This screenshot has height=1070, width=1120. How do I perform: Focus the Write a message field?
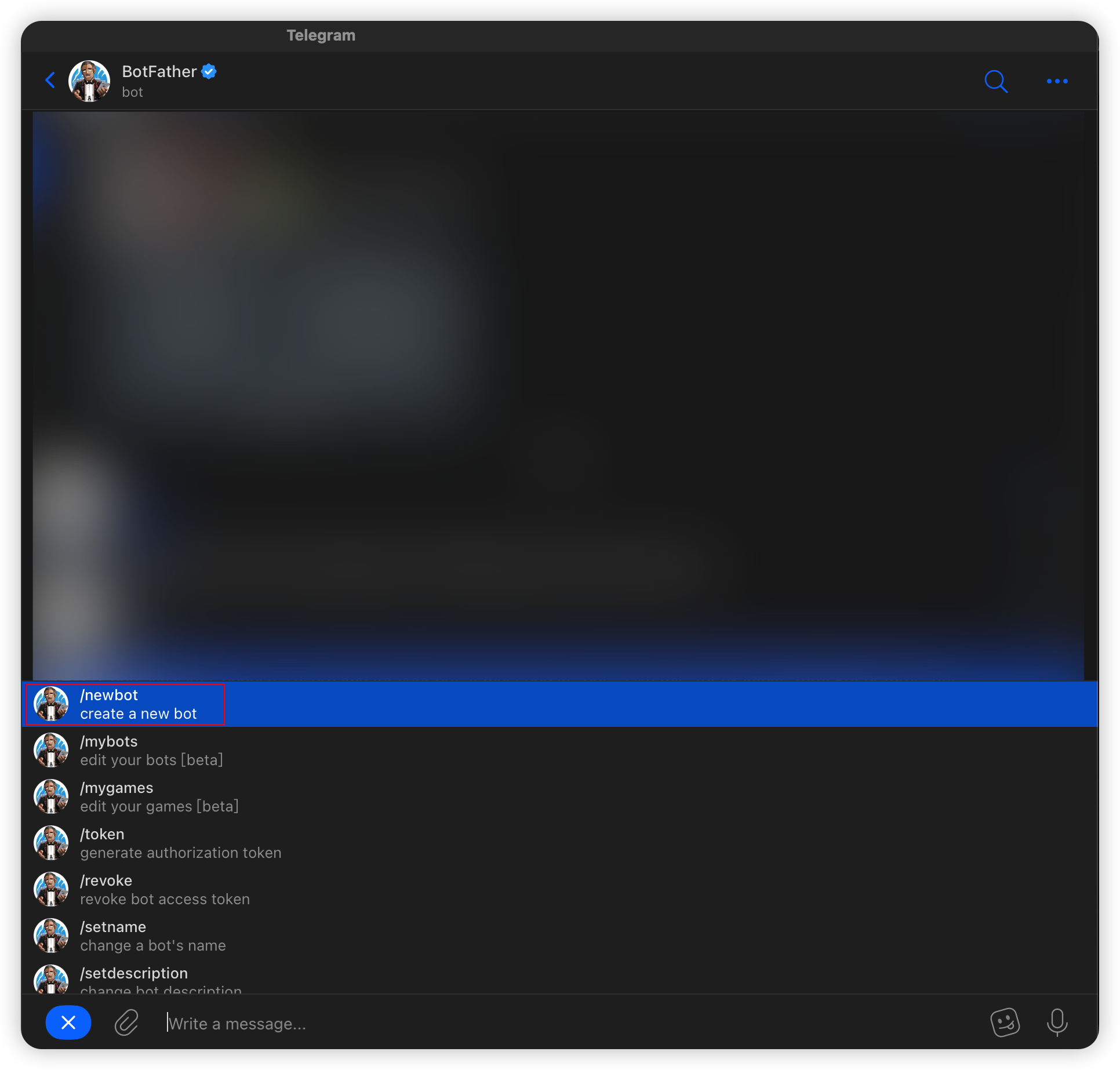(x=571, y=1023)
